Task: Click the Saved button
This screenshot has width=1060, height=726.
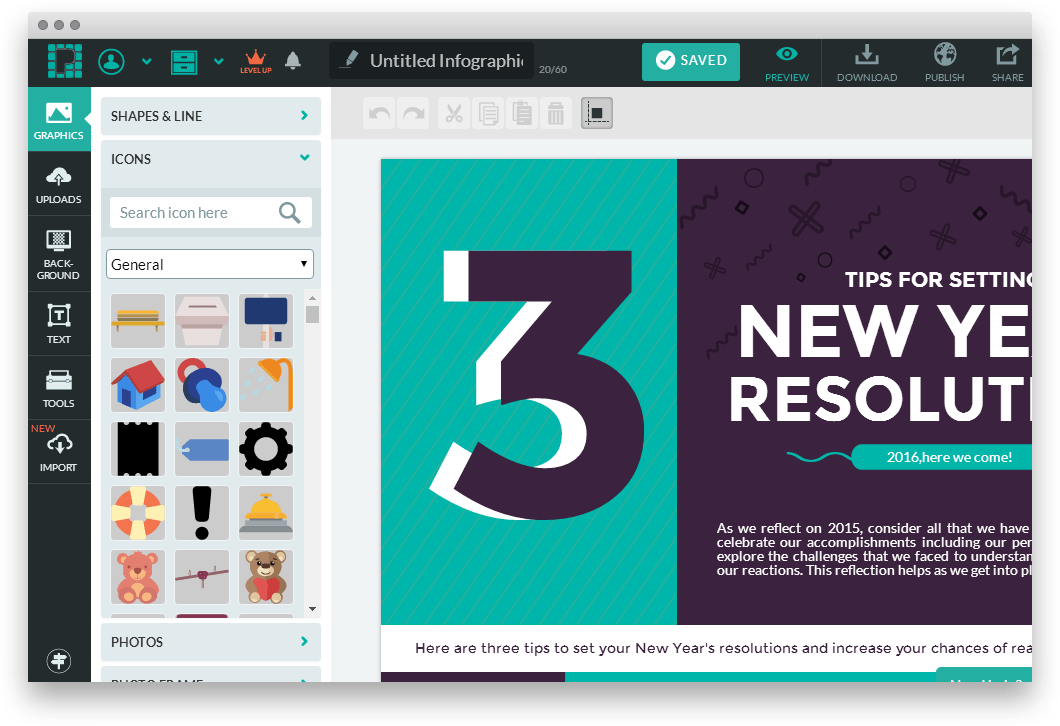Action: [691, 61]
